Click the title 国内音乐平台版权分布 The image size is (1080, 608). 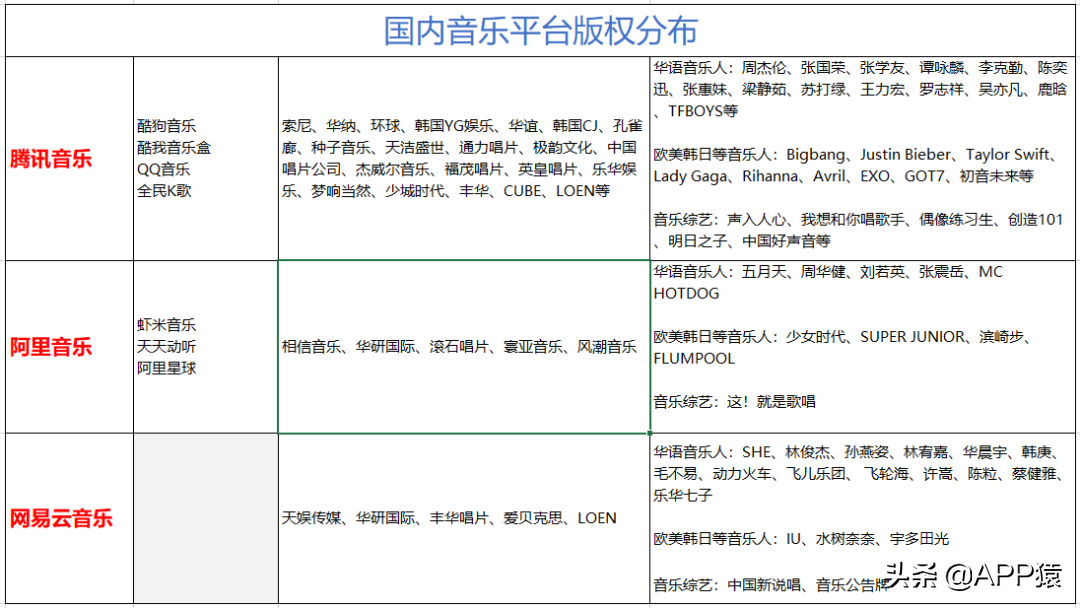pyautogui.click(x=540, y=28)
